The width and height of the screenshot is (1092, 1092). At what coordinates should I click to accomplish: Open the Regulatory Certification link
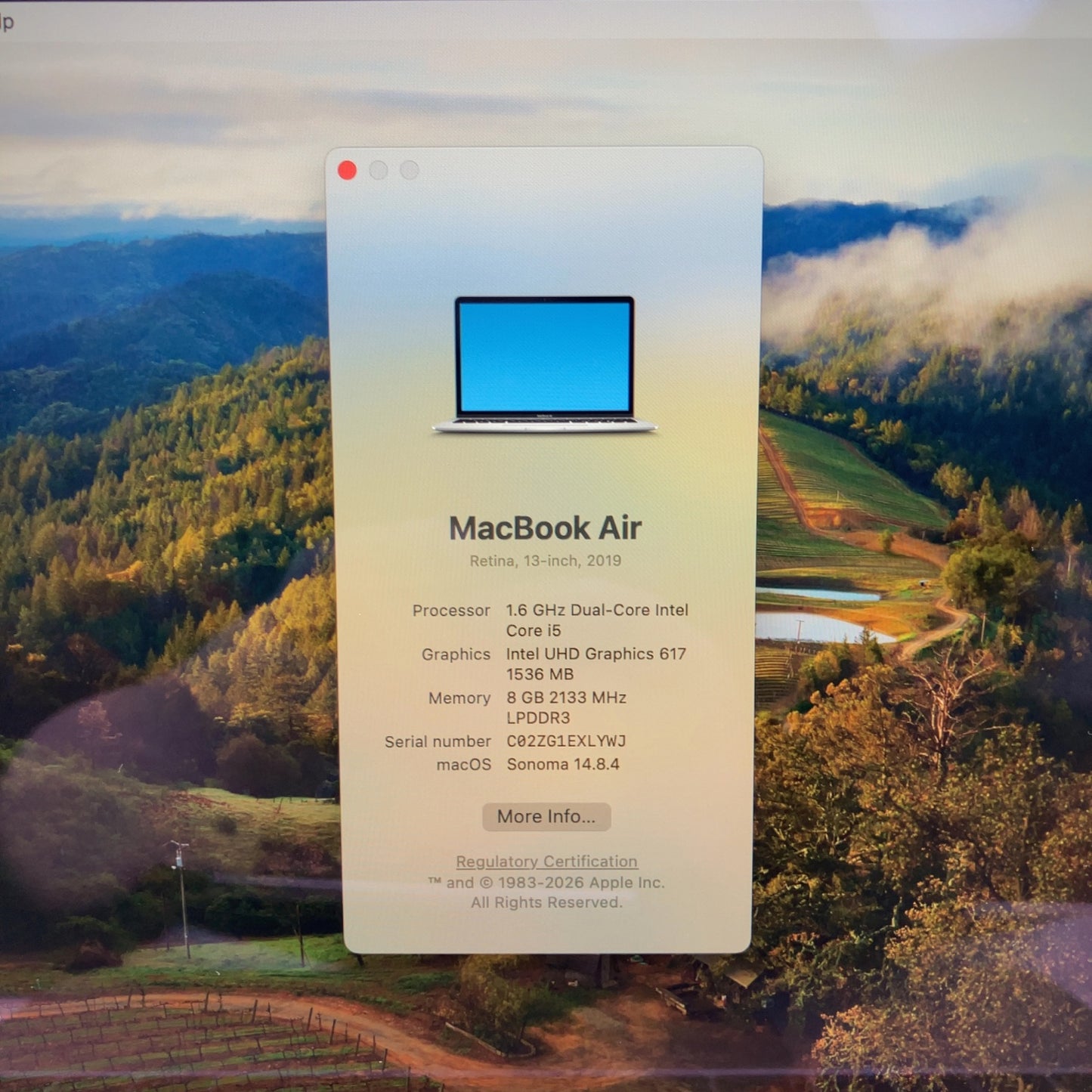[x=546, y=862]
